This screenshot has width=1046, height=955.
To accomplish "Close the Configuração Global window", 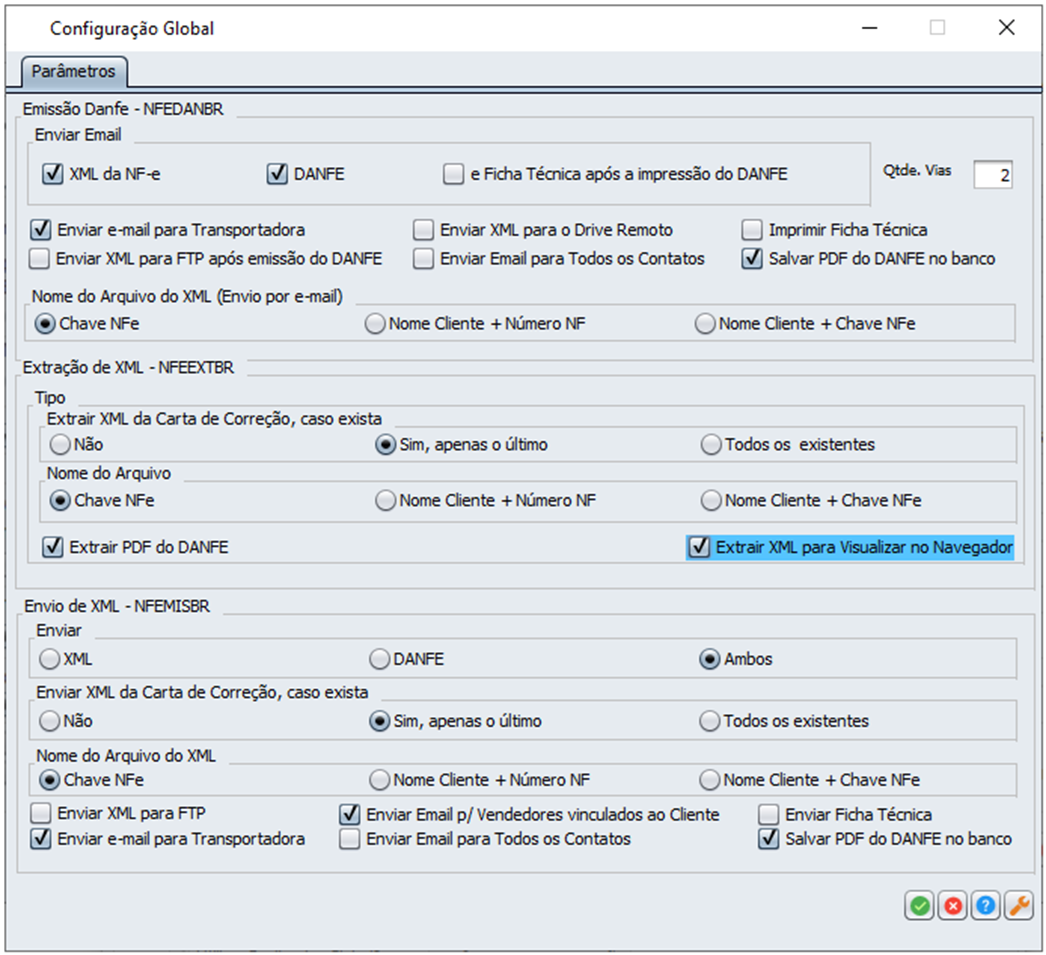I will pyautogui.click(x=1006, y=28).
